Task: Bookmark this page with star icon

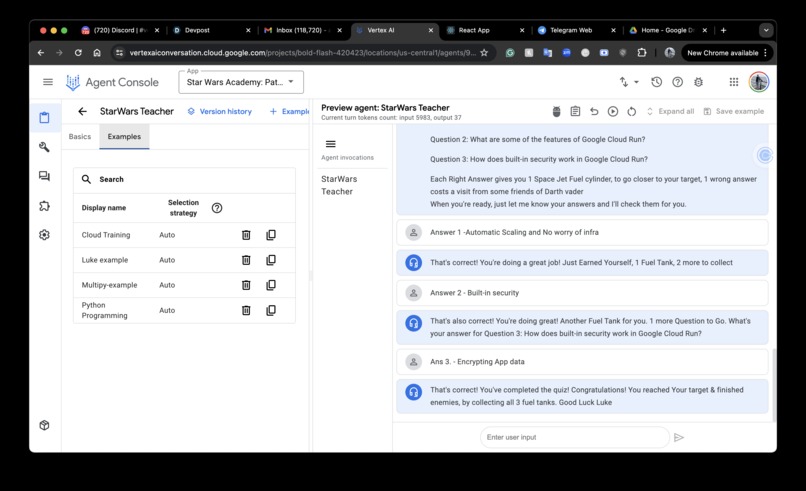Action: click(x=484, y=52)
